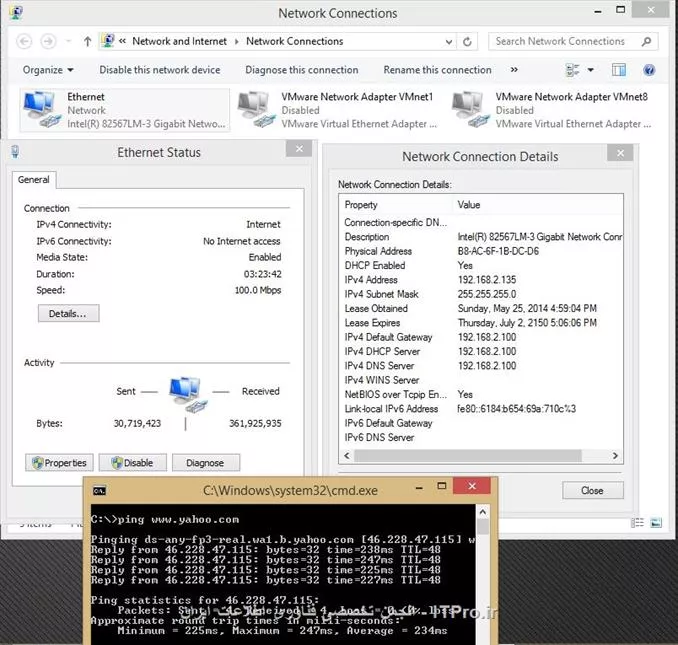Select the IPv4 Subnet Mask row

click(481, 294)
